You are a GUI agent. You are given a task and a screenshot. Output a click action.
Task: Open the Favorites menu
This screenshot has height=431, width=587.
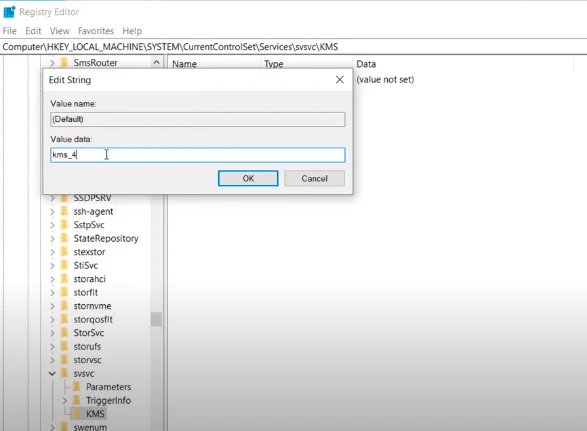[x=96, y=31]
